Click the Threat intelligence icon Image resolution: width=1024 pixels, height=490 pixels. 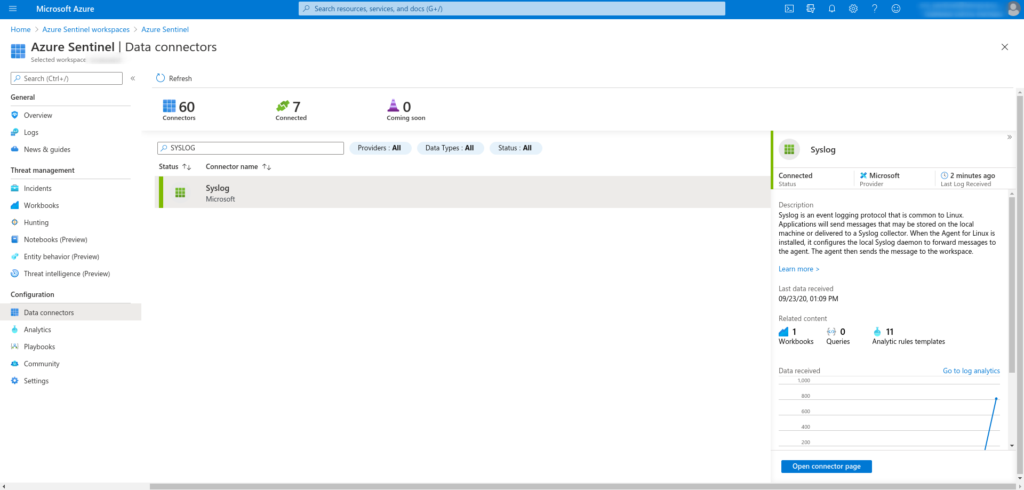[15, 273]
